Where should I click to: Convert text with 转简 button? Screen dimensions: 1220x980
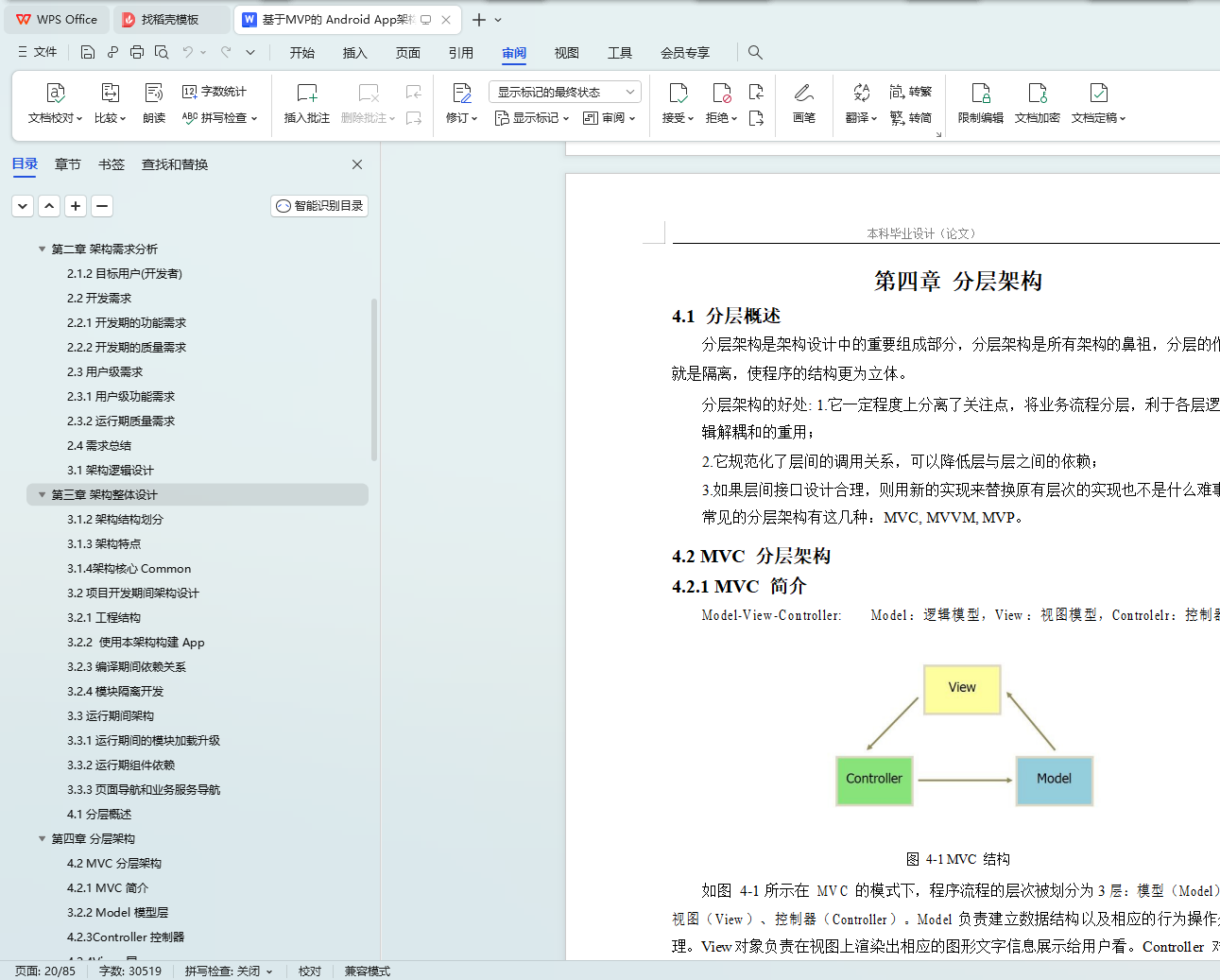911,118
